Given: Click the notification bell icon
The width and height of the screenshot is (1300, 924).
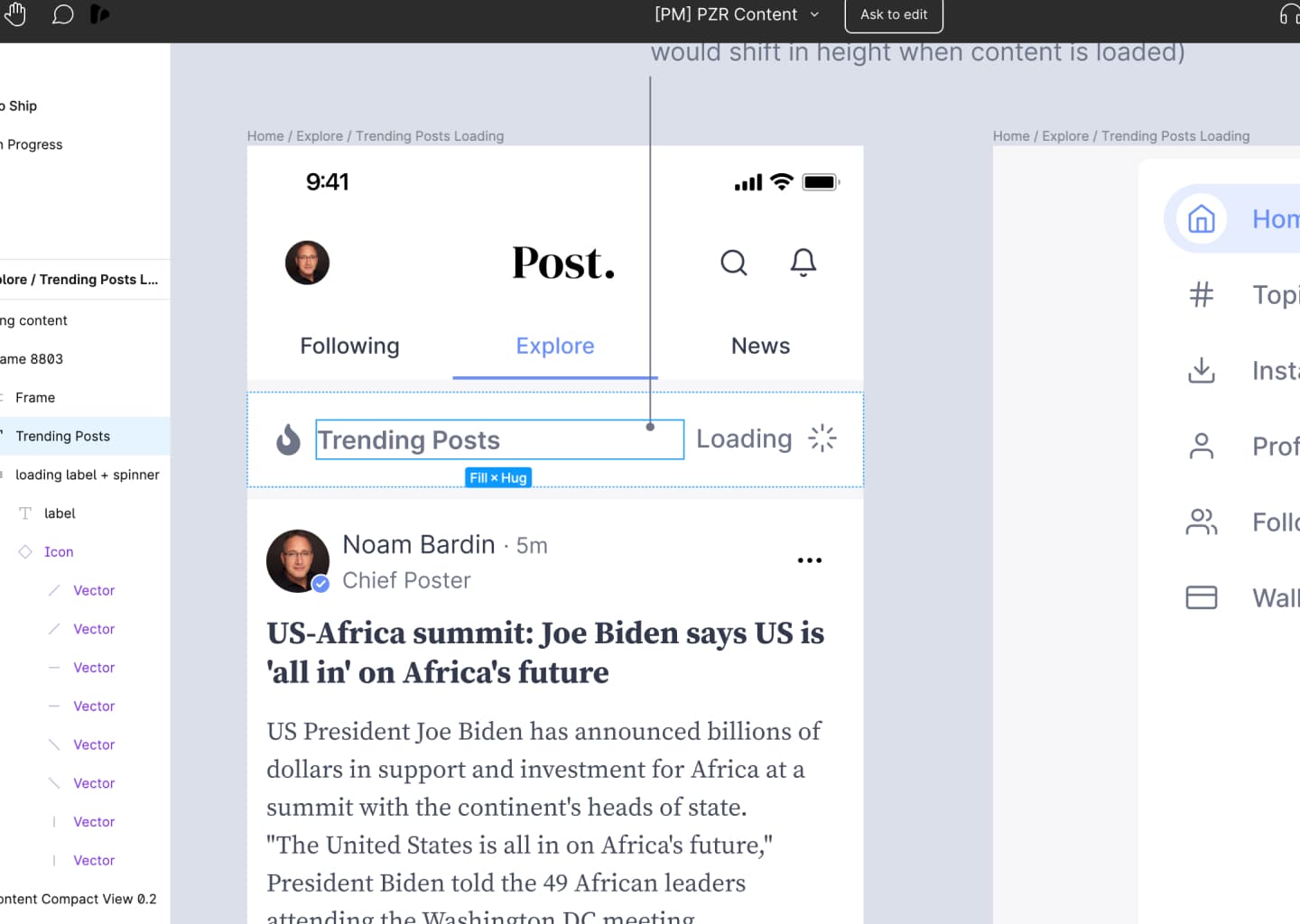Looking at the screenshot, I should [x=803, y=263].
